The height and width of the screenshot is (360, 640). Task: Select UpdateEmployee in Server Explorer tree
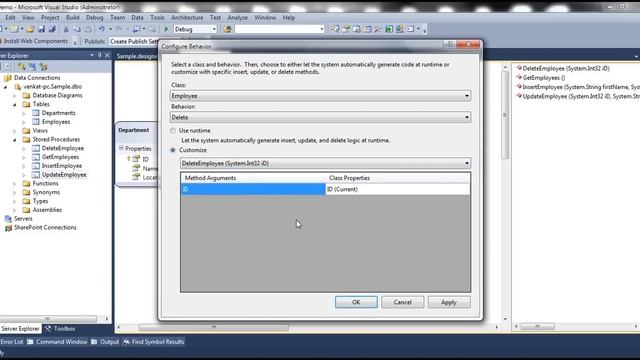[x=64, y=175]
